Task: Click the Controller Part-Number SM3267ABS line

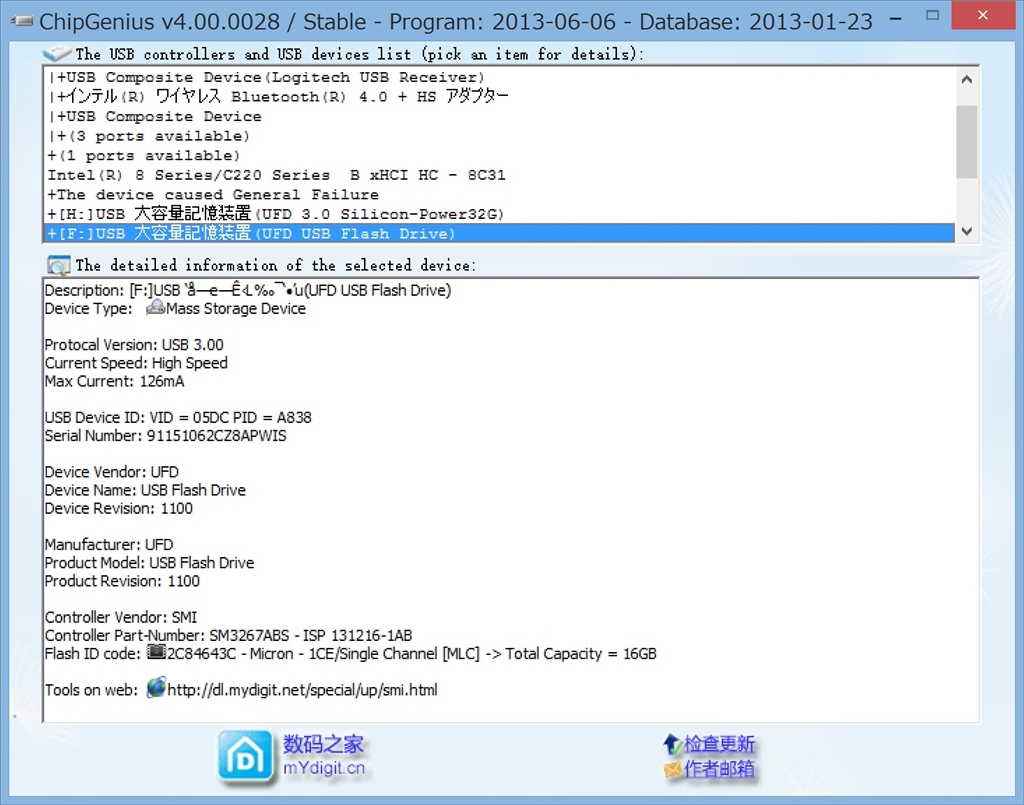Action: 229,636
